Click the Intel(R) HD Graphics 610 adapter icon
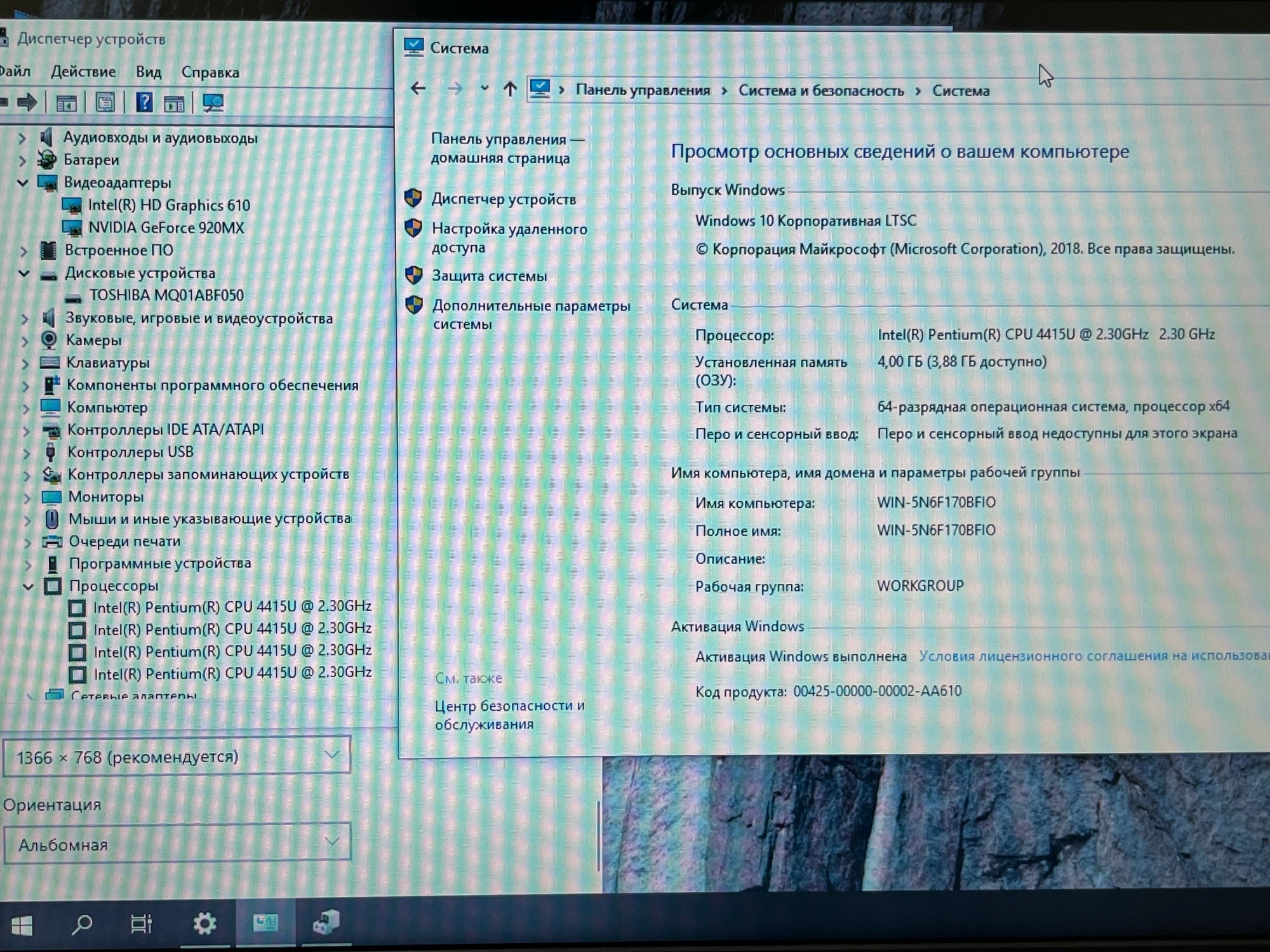Screen dimensions: 1270x952 point(72,206)
